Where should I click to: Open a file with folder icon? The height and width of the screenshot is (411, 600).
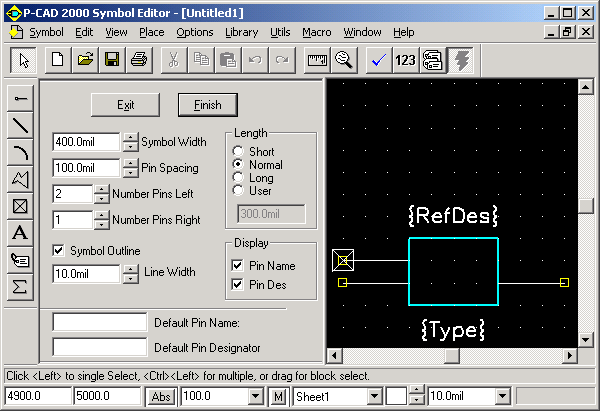tap(85, 60)
